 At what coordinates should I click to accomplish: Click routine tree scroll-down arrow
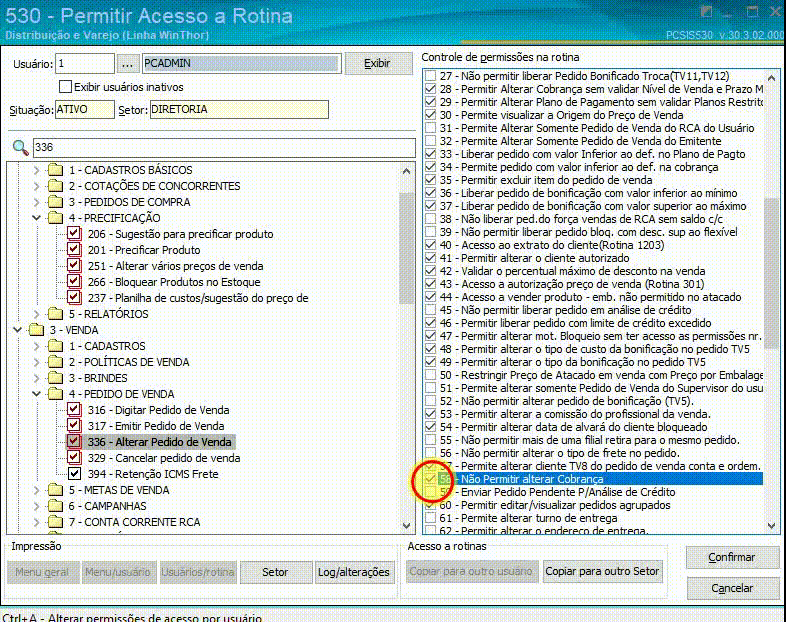click(407, 526)
